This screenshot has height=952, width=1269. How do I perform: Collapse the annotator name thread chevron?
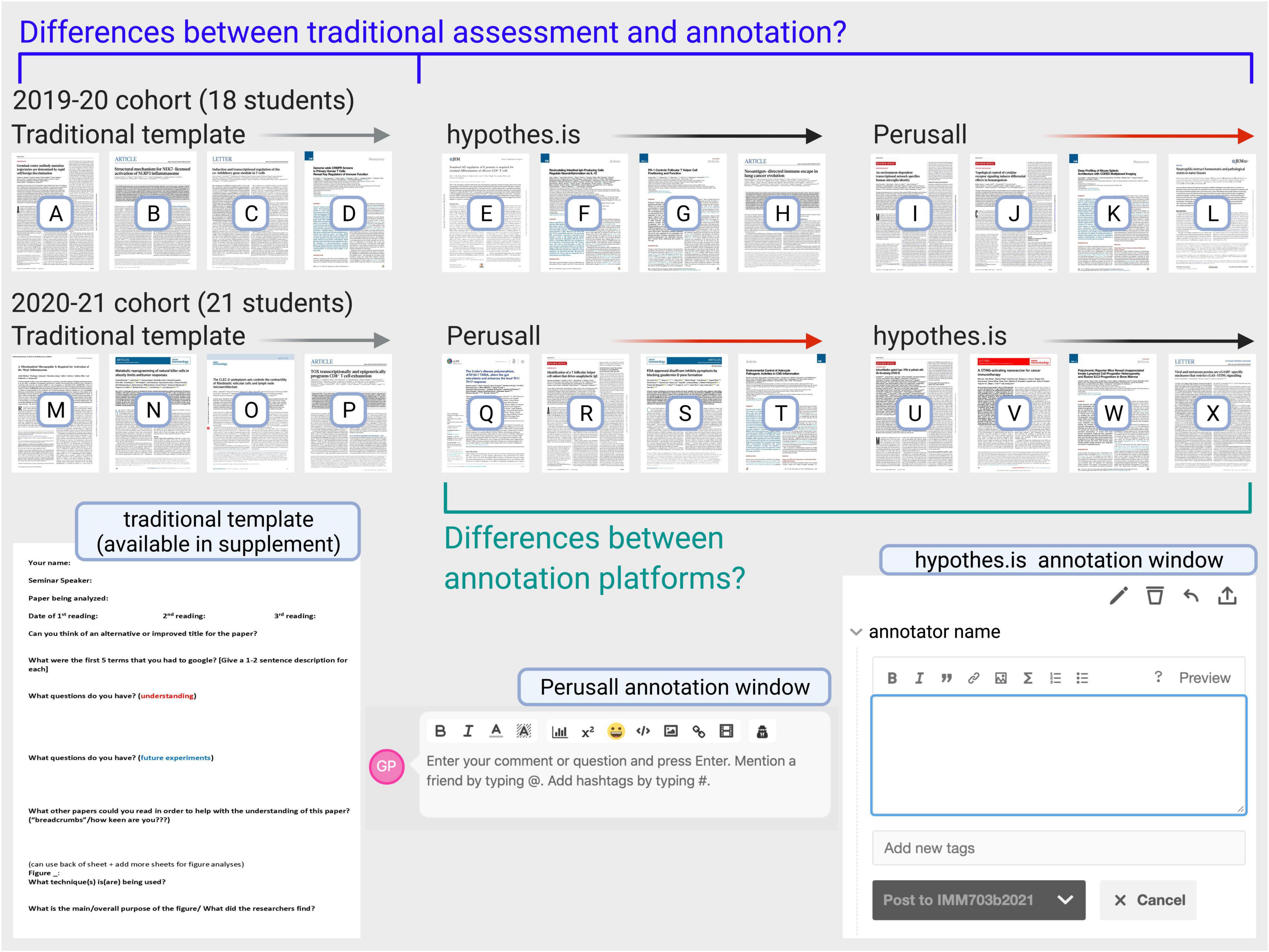856,632
